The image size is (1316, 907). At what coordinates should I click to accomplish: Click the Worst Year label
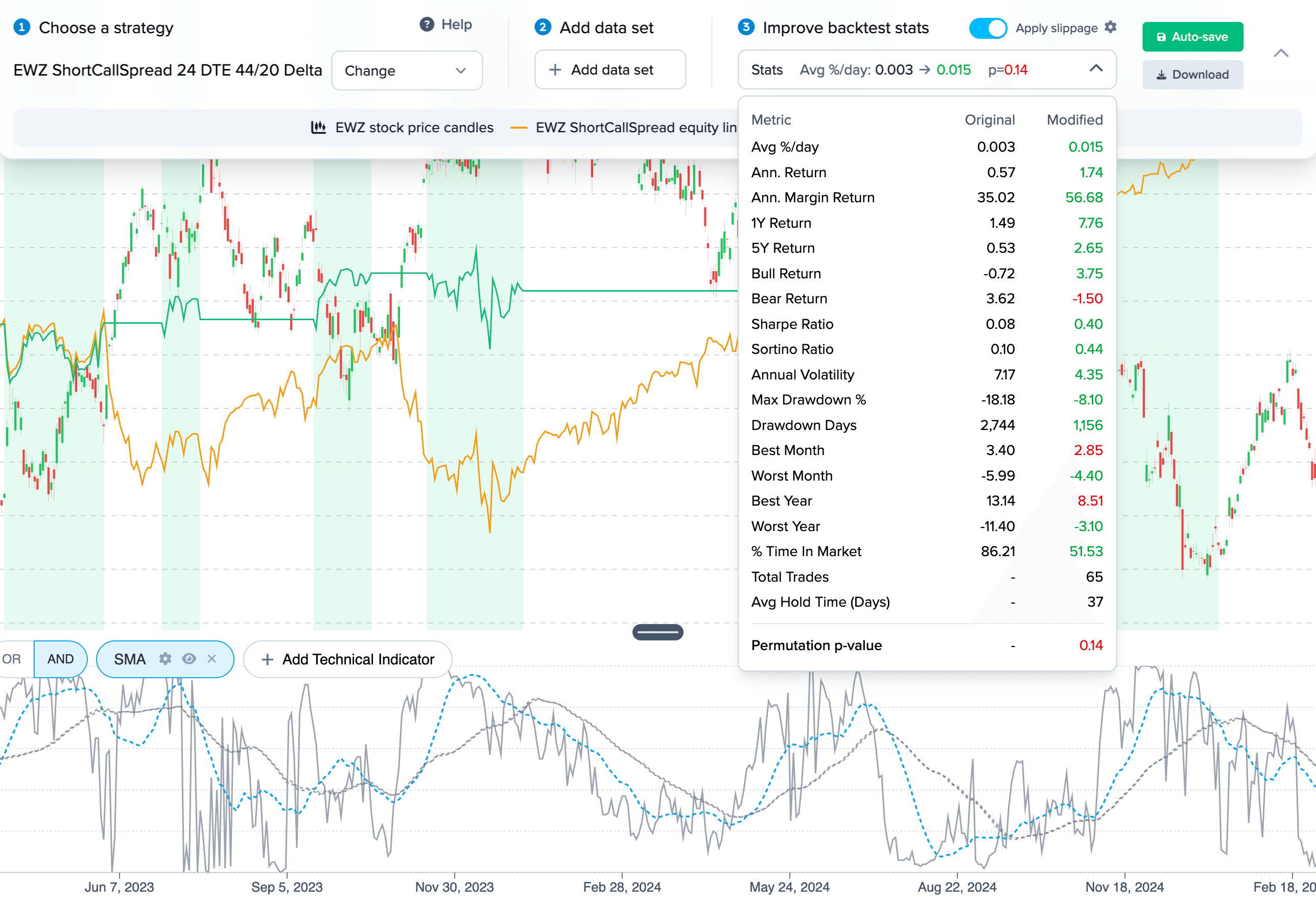(785, 526)
